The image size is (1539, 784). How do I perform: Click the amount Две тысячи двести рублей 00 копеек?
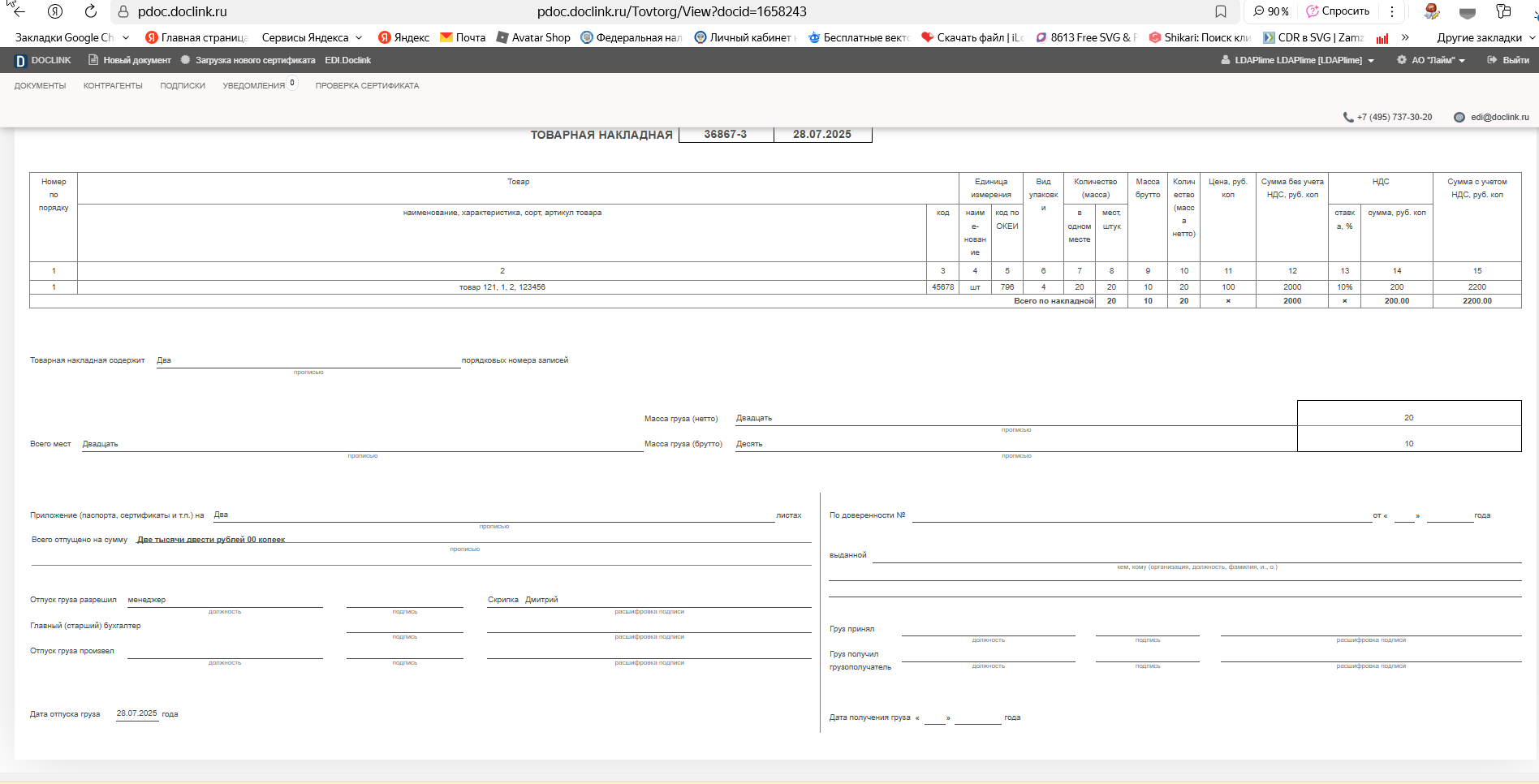[211, 540]
